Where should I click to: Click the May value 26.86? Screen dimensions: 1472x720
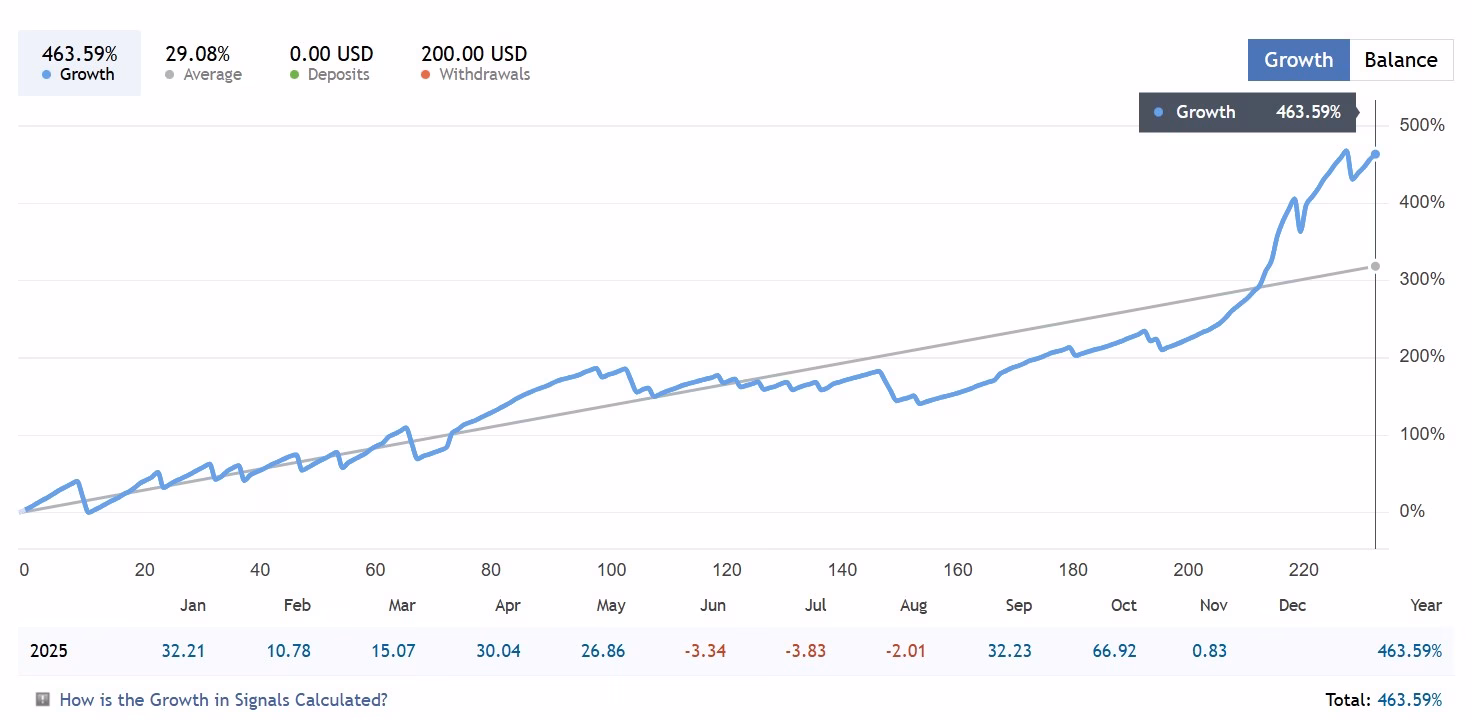603,651
